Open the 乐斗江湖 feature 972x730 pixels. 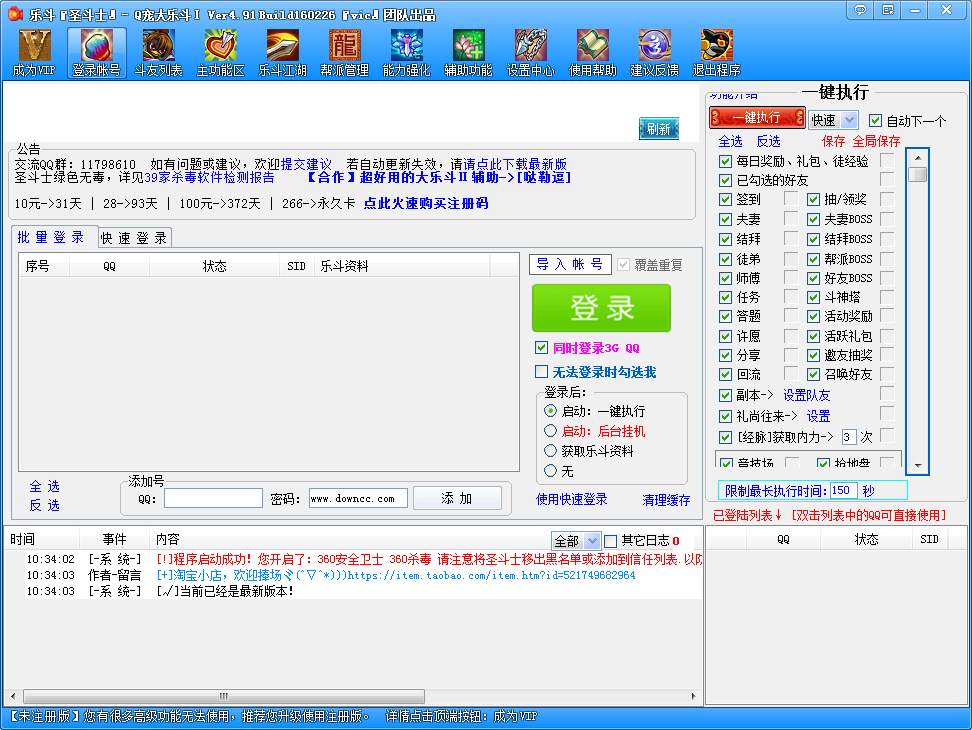[x=282, y=52]
